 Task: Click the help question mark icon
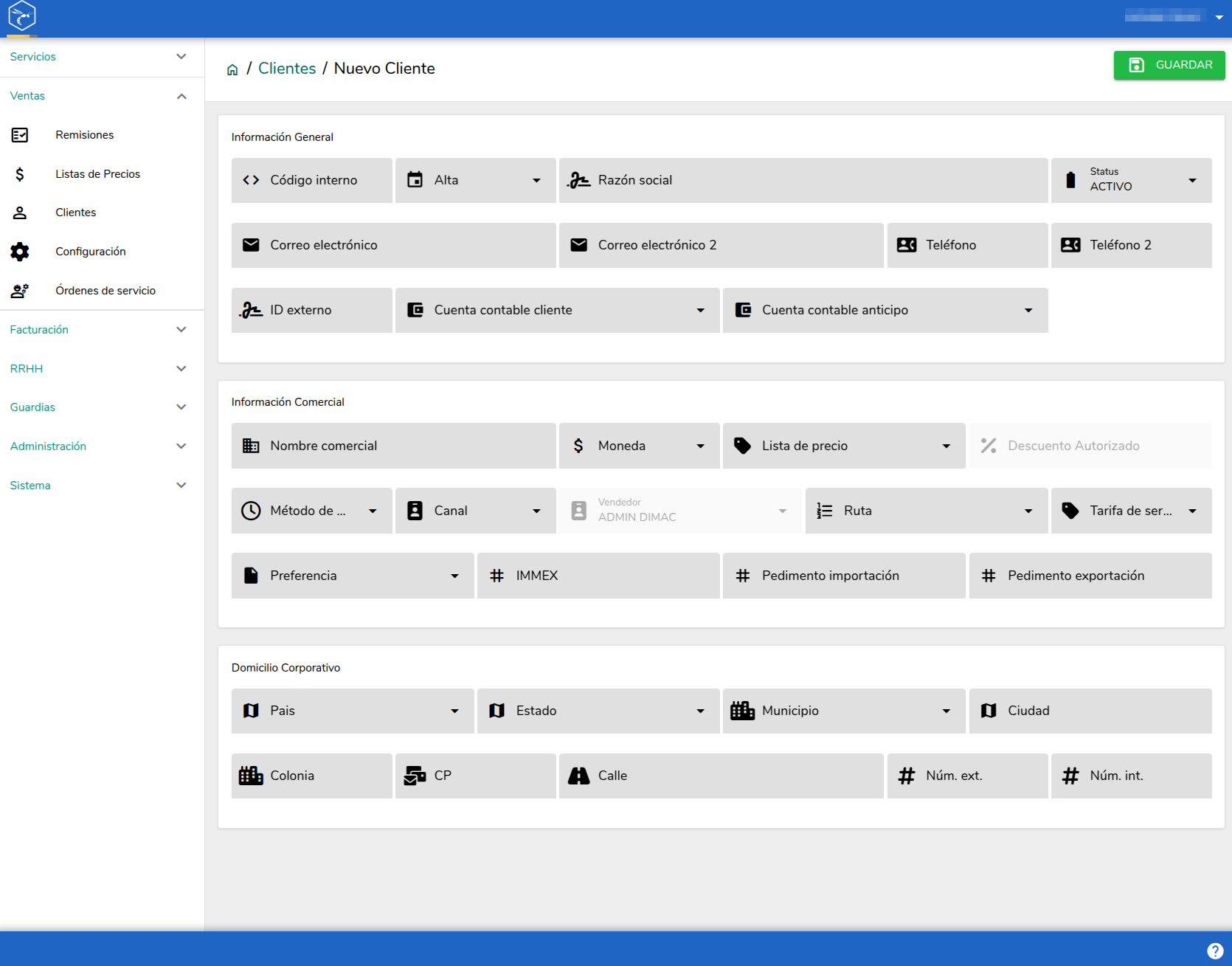[1215, 951]
